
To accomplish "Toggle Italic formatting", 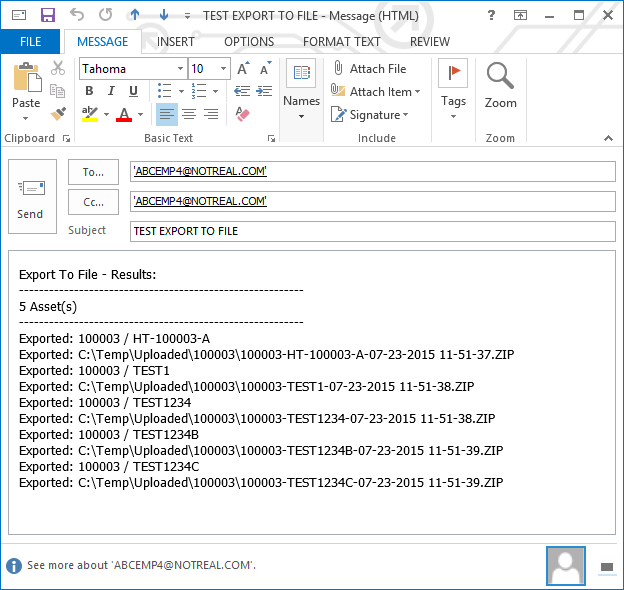I will point(108,91).
